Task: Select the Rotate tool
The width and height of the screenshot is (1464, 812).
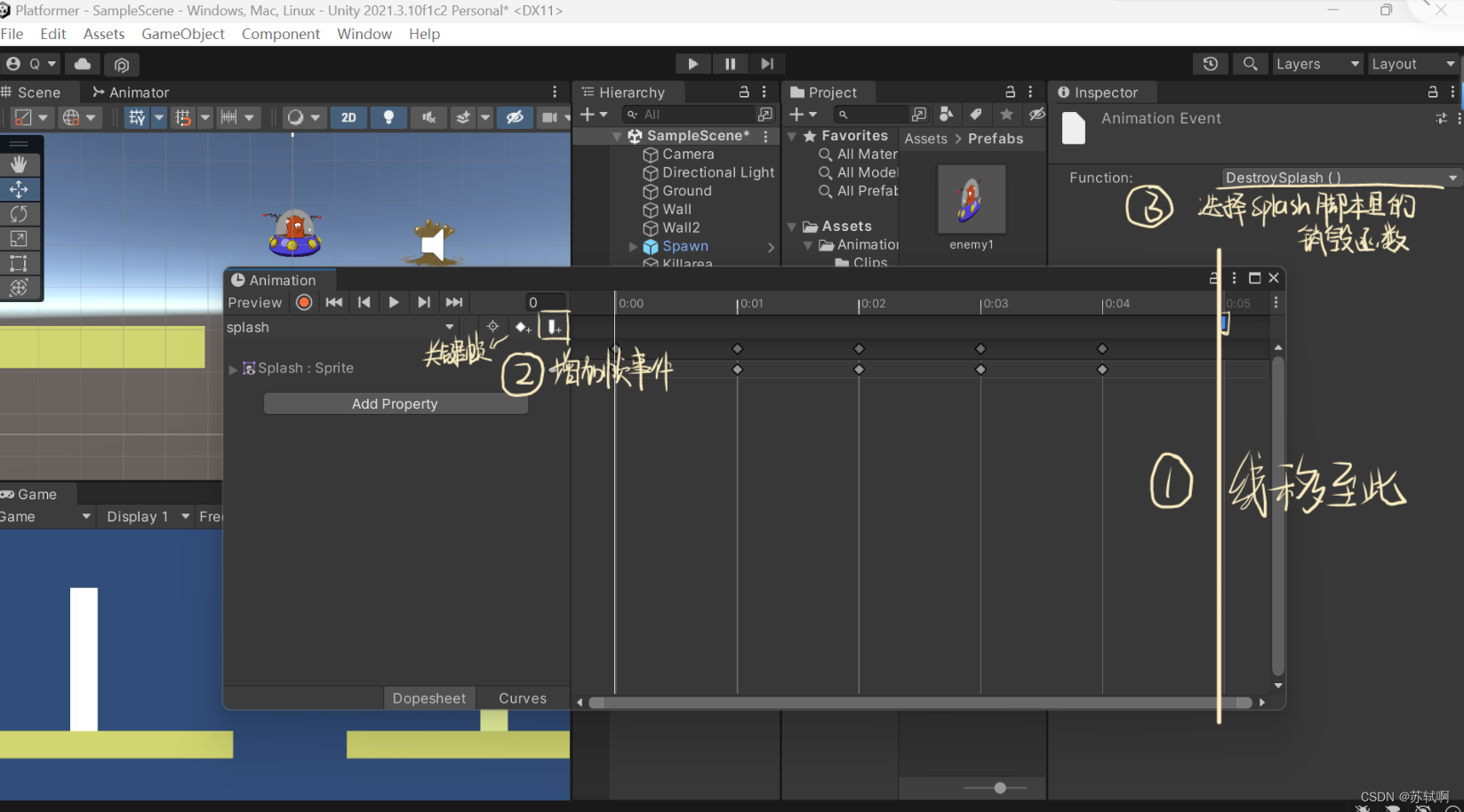Action: (20, 213)
